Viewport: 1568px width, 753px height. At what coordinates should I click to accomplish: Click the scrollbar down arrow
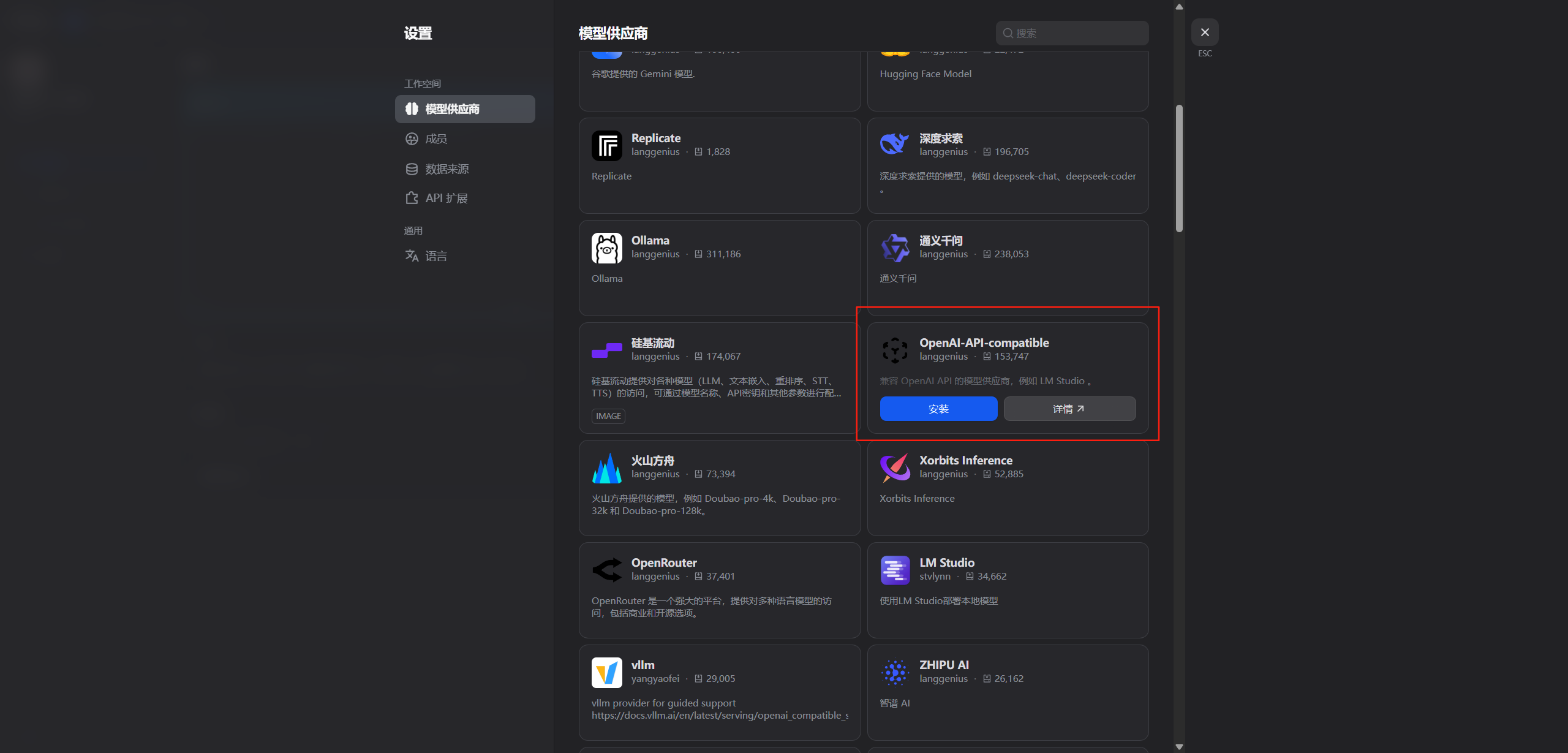[1179, 747]
